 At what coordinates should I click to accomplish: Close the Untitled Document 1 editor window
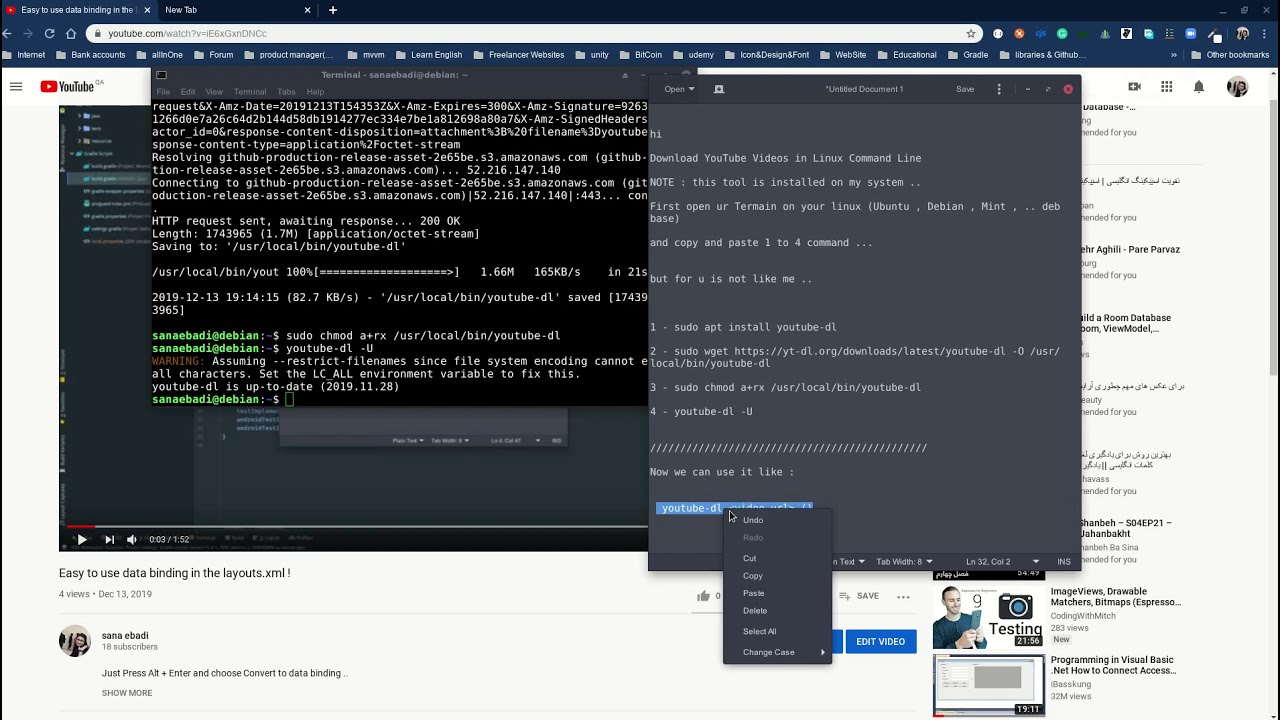pyautogui.click(x=1068, y=89)
